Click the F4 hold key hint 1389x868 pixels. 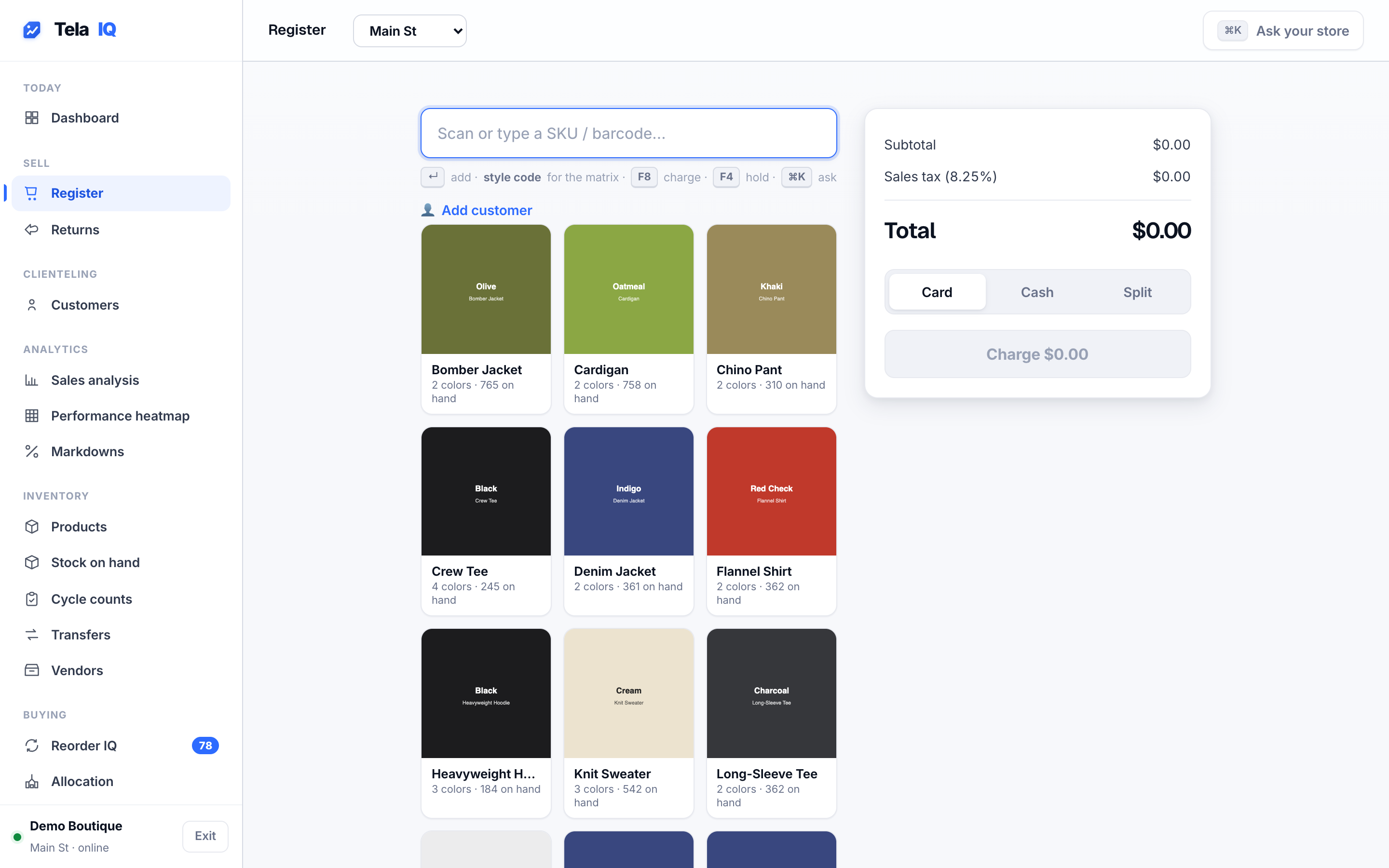726,177
